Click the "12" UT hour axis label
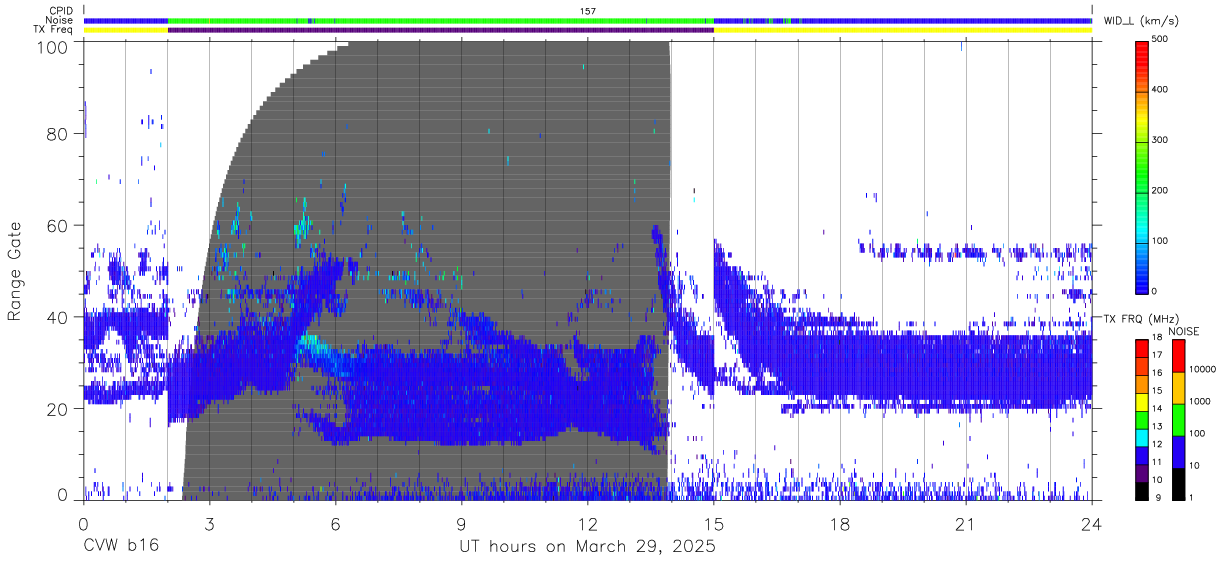The height and width of the screenshot is (567, 1228). pyautogui.click(x=587, y=524)
